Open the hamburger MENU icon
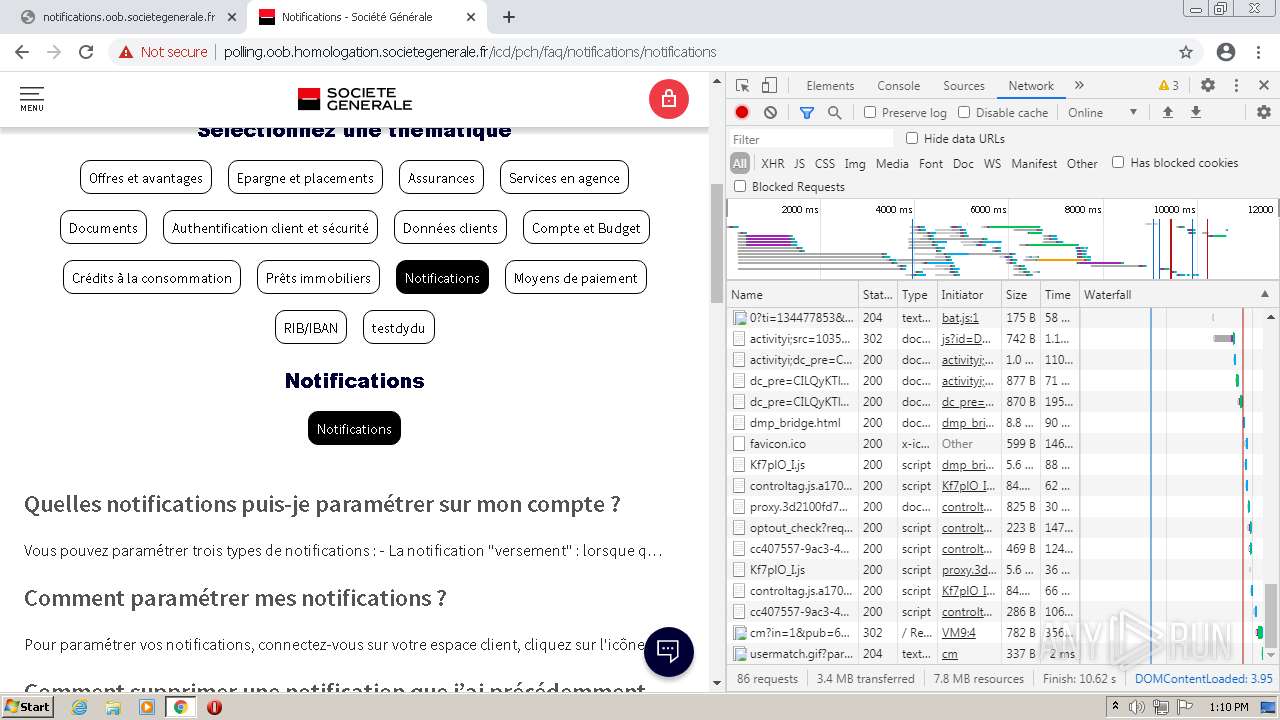This screenshot has height=720, width=1280. tap(32, 99)
